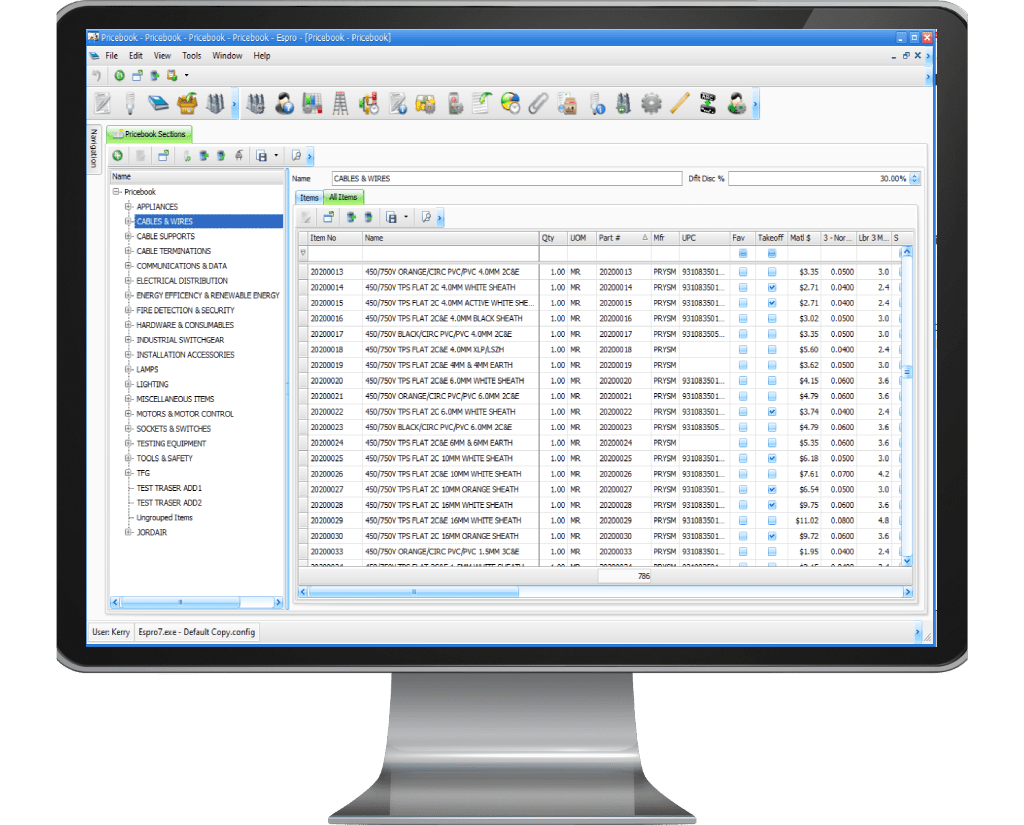1024x825 pixels.
Task: Open the gear settings icon in toolbar
Action: pyautogui.click(x=652, y=103)
